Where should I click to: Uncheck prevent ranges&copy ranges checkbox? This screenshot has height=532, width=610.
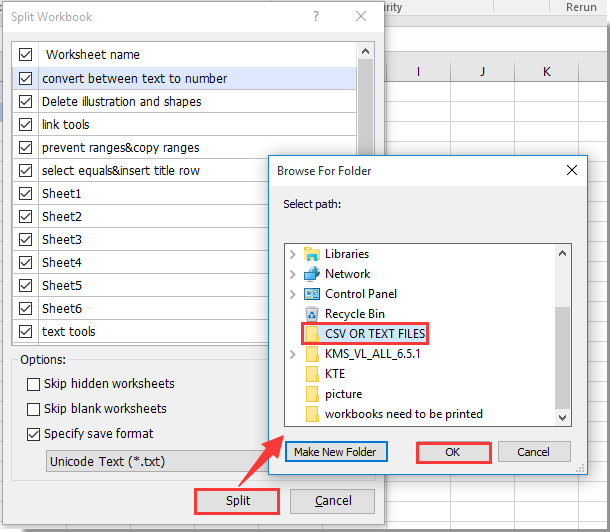click(x=26, y=147)
